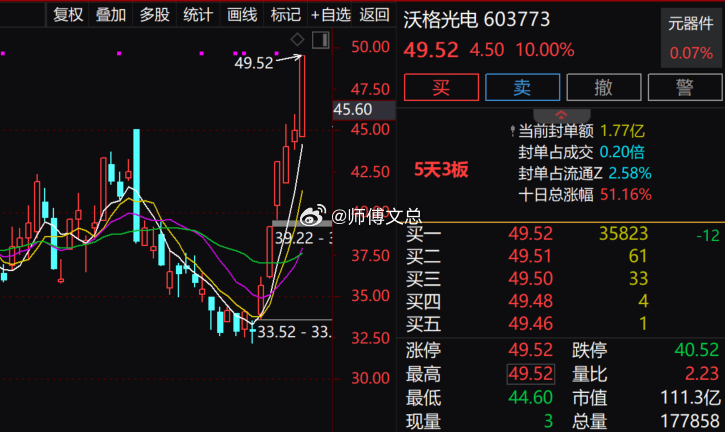Click the 复权 toolbar item
The image size is (725, 432).
click(68, 14)
